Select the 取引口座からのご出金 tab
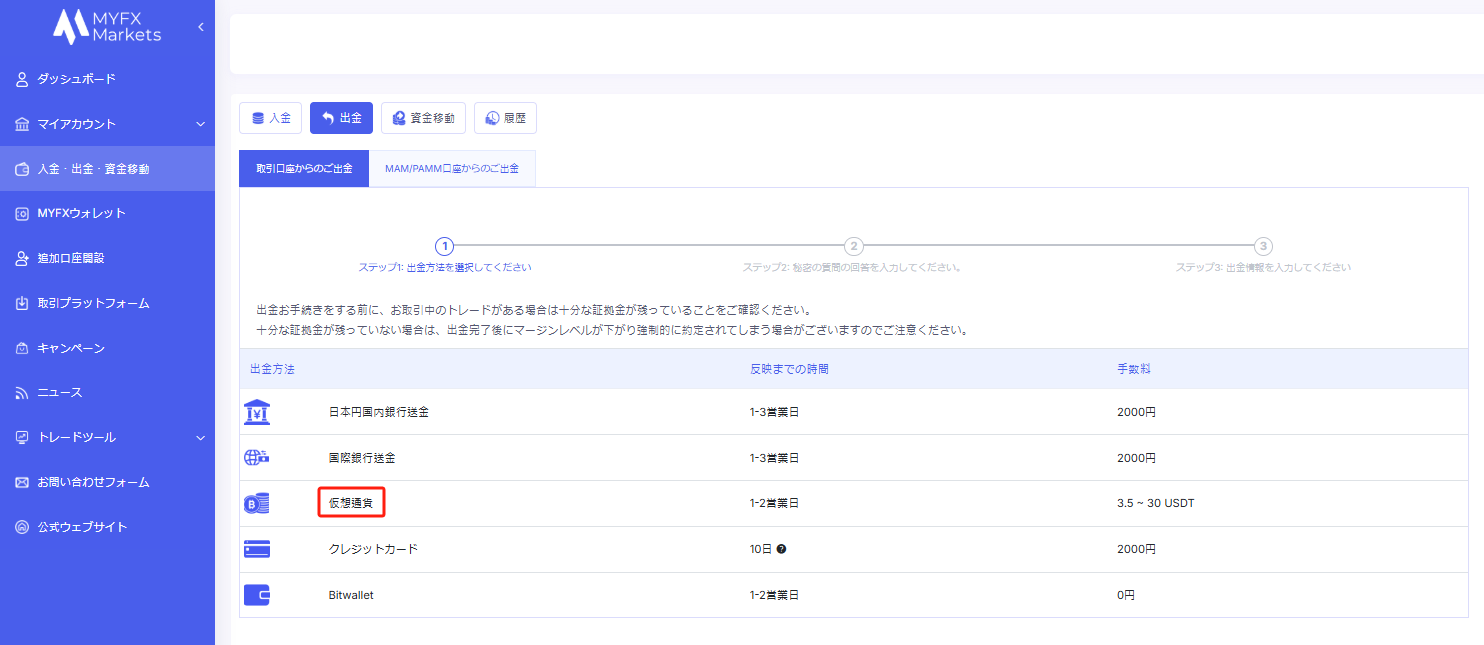Screen dimensions: 1484x645 (x=304, y=169)
